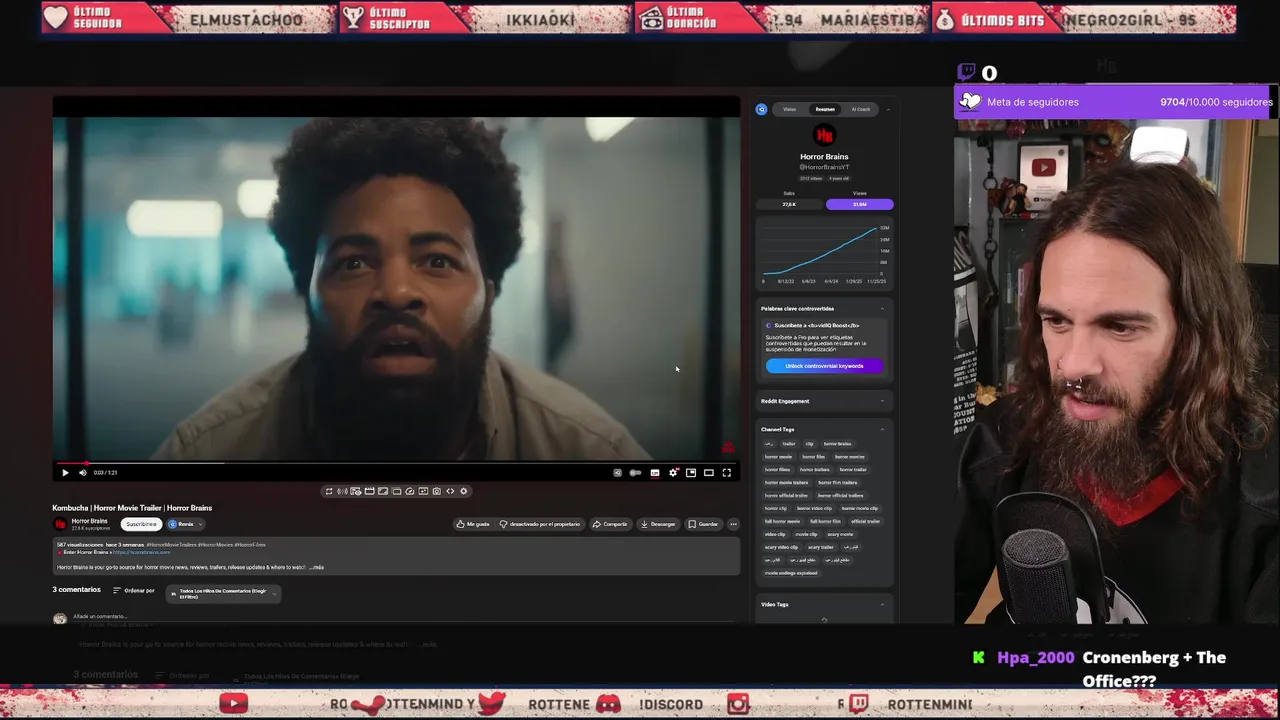Enter fullscreen on the video player
The height and width of the screenshot is (720, 1280).
tap(727, 473)
